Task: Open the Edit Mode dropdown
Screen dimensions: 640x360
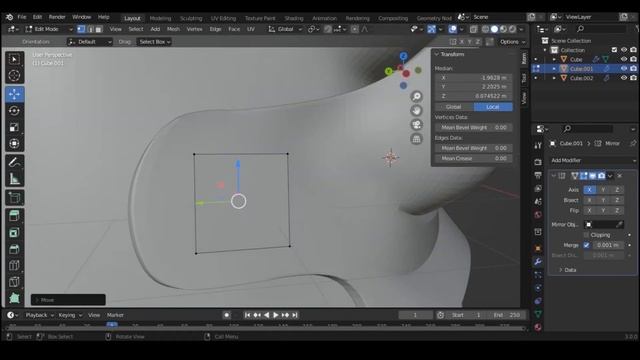Action: 49,29
